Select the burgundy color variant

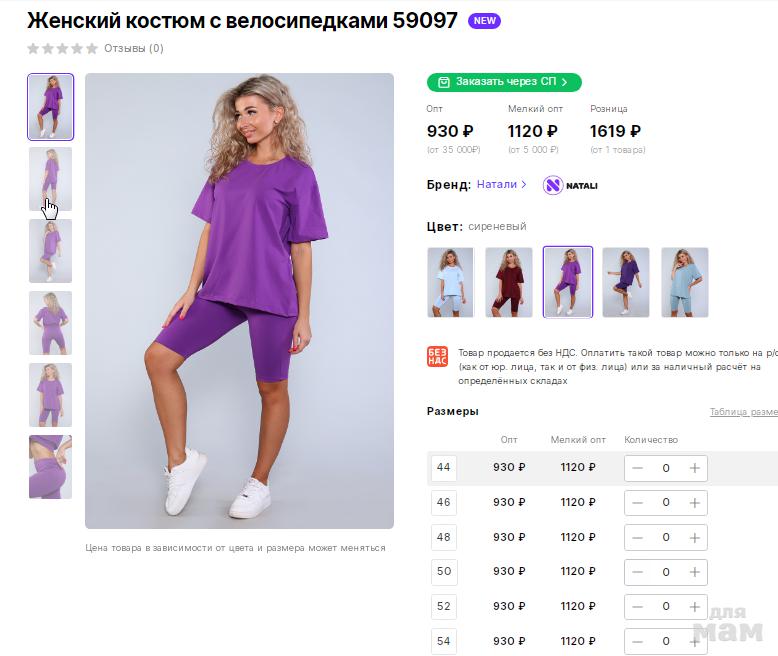coord(509,282)
